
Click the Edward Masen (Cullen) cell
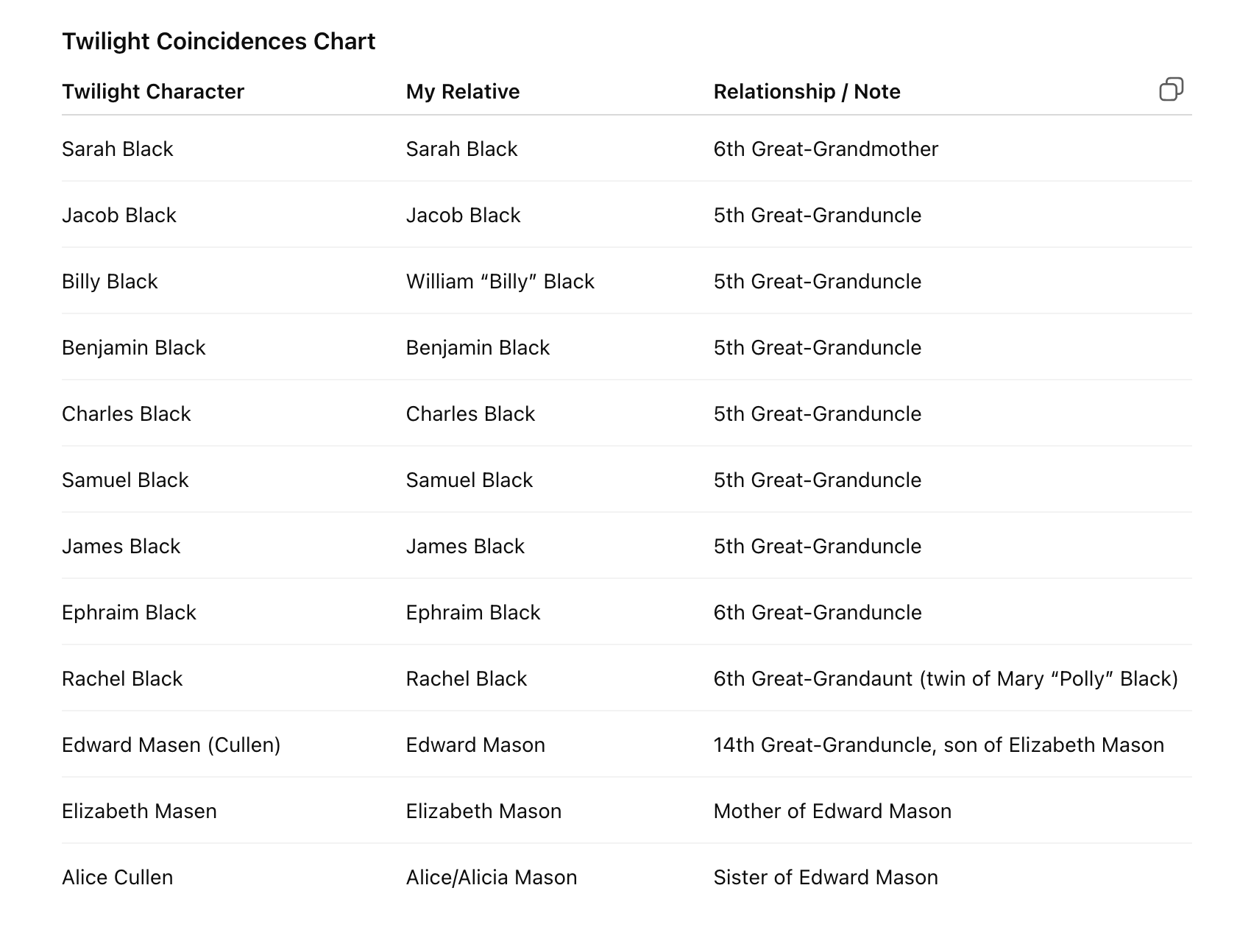[x=171, y=745]
